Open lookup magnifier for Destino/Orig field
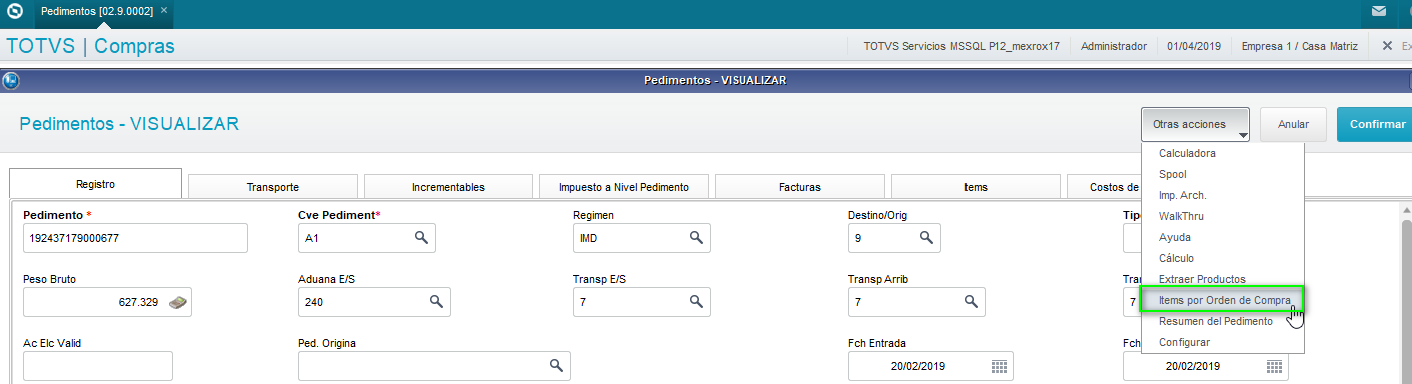This screenshot has width=1412, height=384. (926, 238)
